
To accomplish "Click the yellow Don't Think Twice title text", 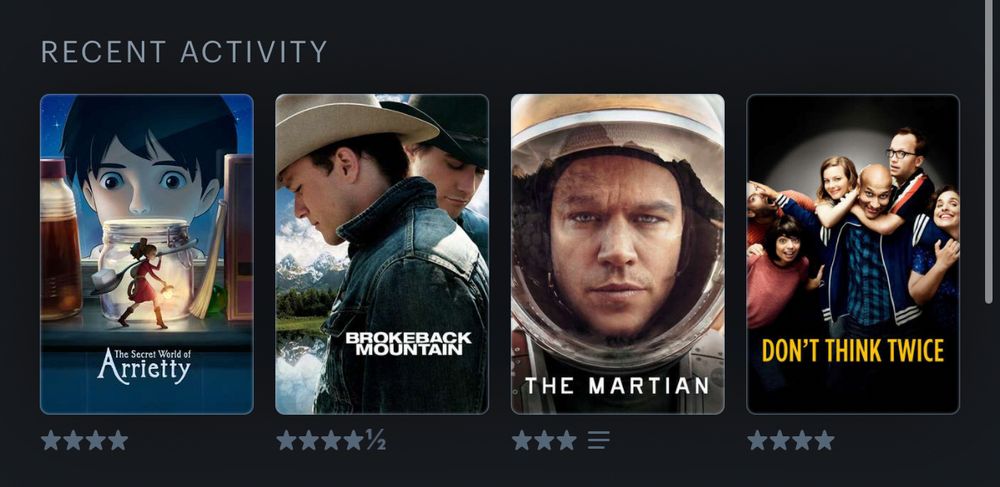I will pyautogui.click(x=853, y=351).
